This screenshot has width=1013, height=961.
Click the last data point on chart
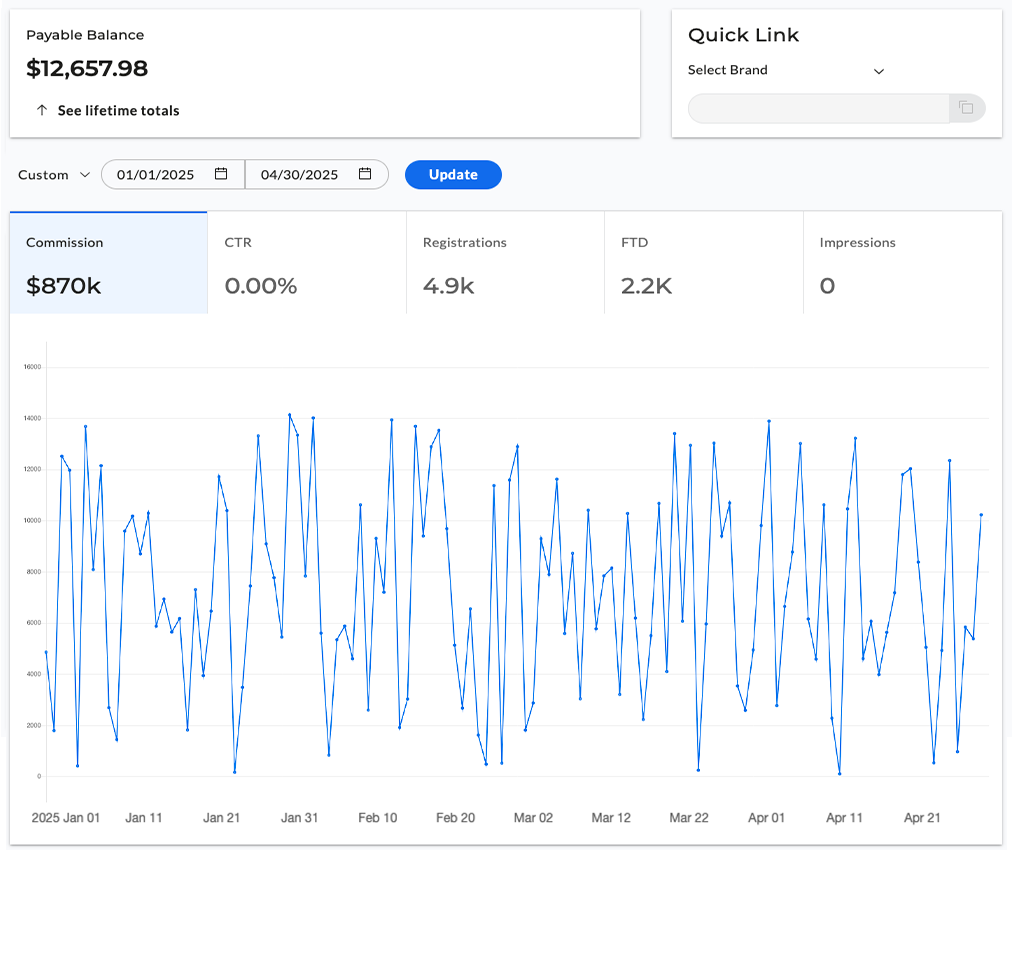(x=981, y=515)
